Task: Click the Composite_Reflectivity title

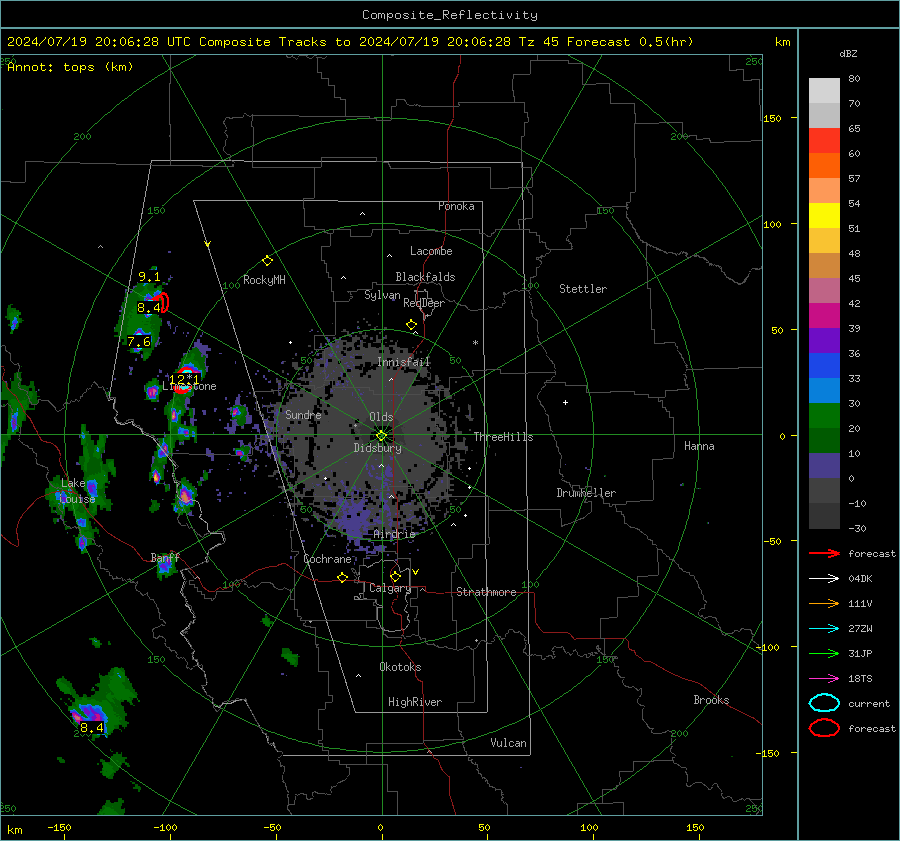Action: (x=450, y=15)
